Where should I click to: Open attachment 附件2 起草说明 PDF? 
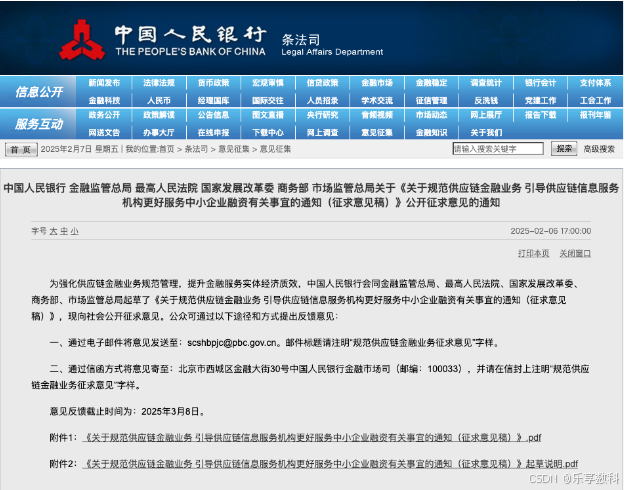pos(330,464)
